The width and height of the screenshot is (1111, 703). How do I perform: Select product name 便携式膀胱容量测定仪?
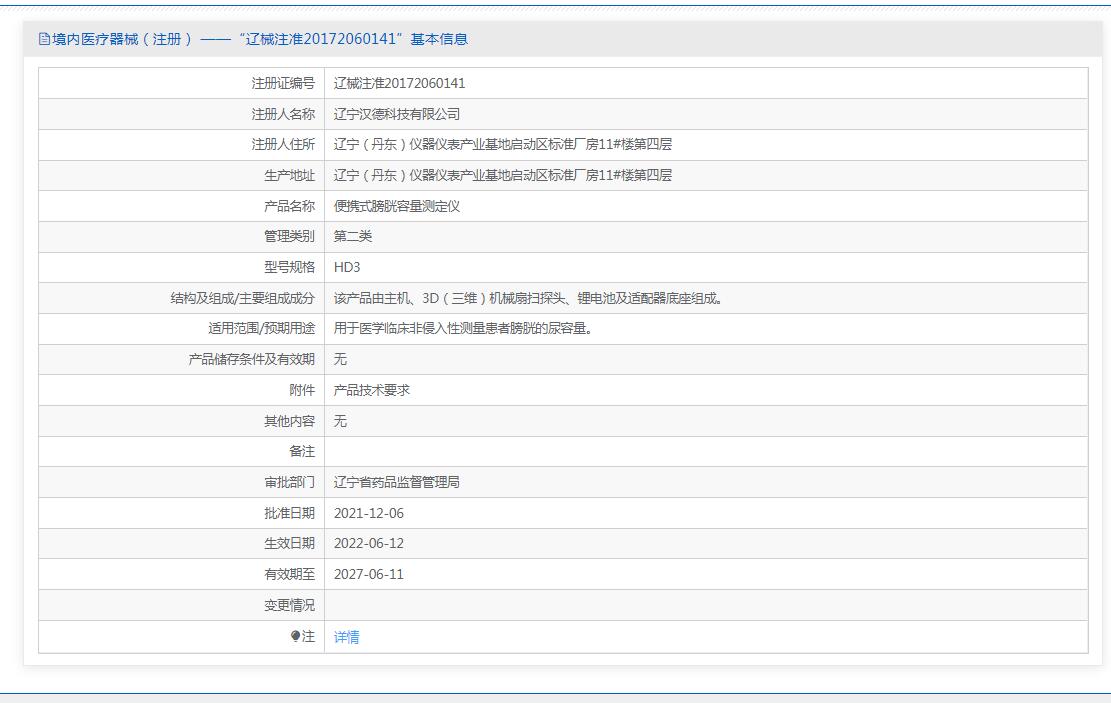397,206
